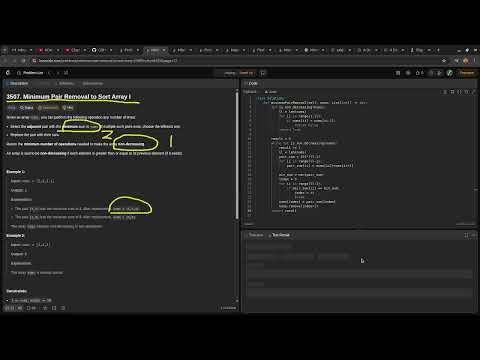The width and height of the screenshot is (480, 360).
Task: Switch to the Test Result tab
Action: (279, 235)
